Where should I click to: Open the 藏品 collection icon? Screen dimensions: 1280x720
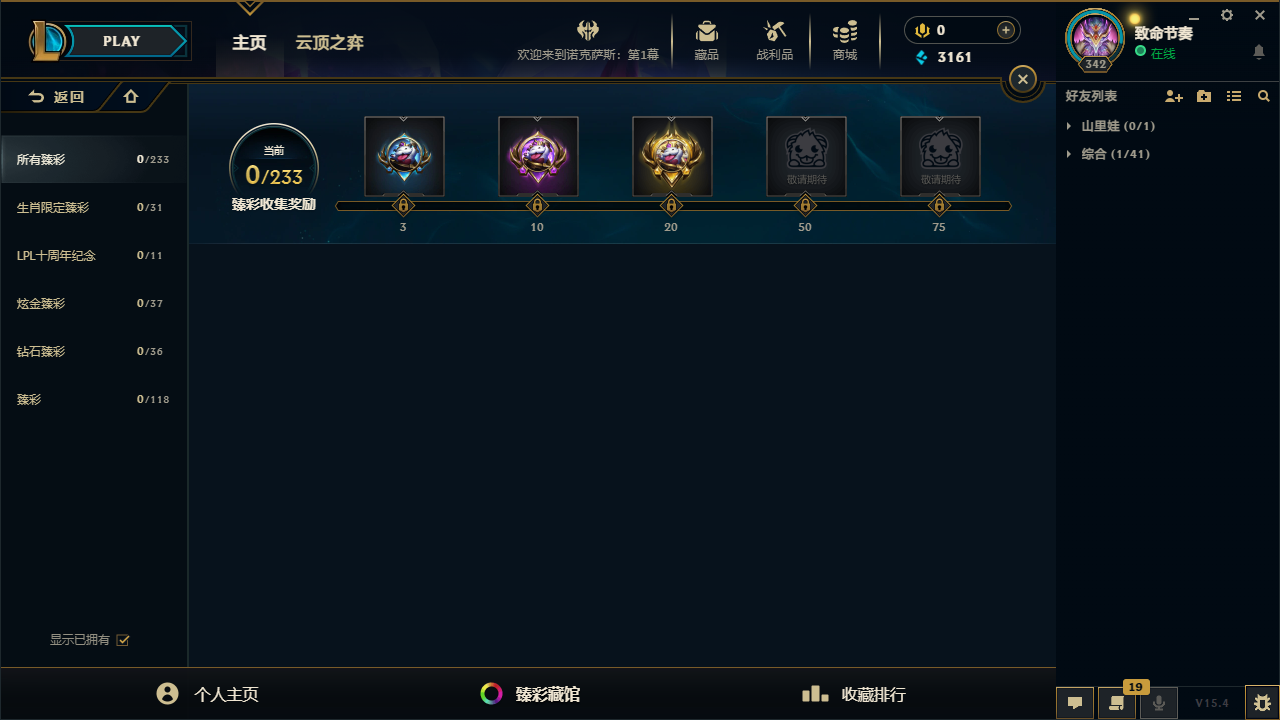coord(707,41)
